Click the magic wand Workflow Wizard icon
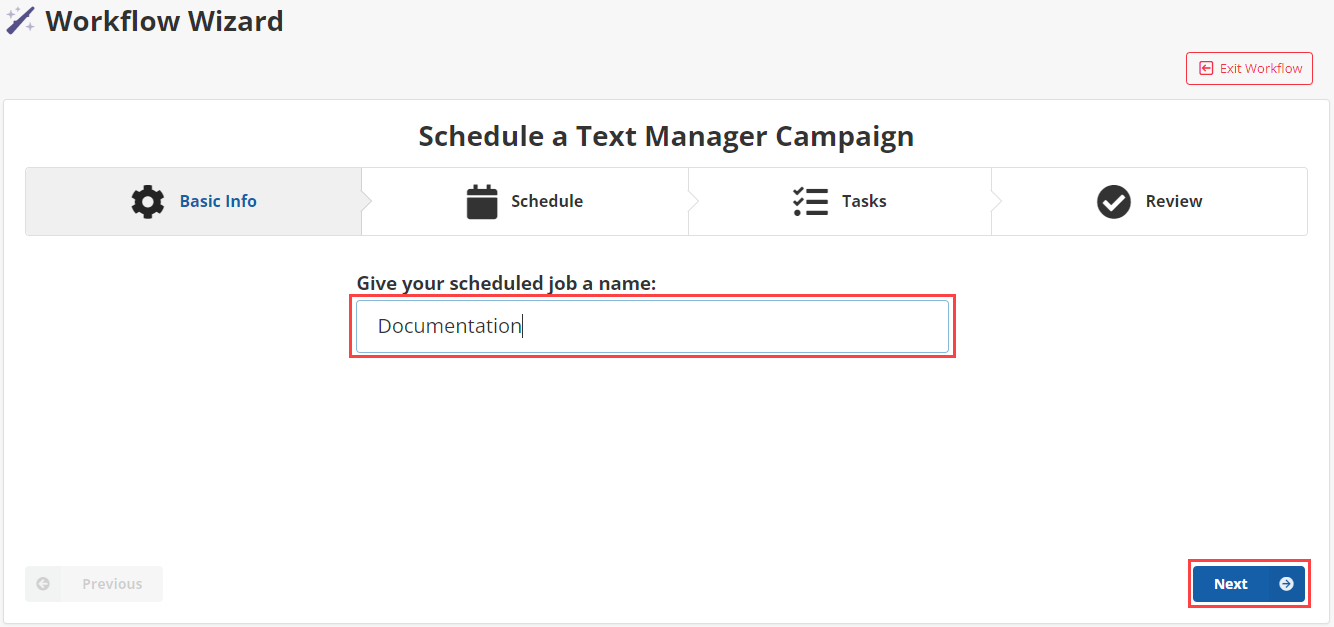The height and width of the screenshot is (627, 1334). 20,20
